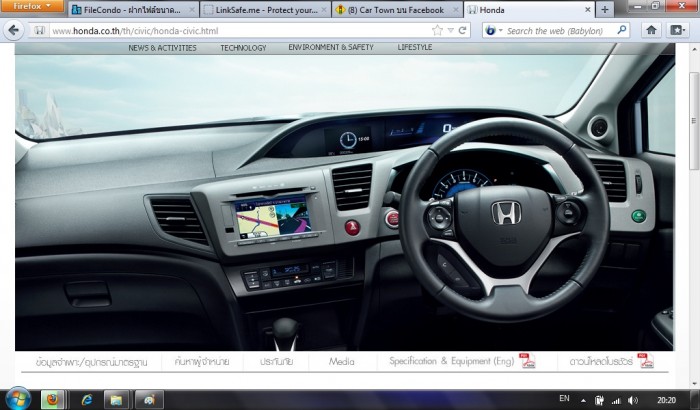Image resolution: width=700 pixels, height=410 pixels.
Task: Open the Firefox menu button
Action: (32, 6)
